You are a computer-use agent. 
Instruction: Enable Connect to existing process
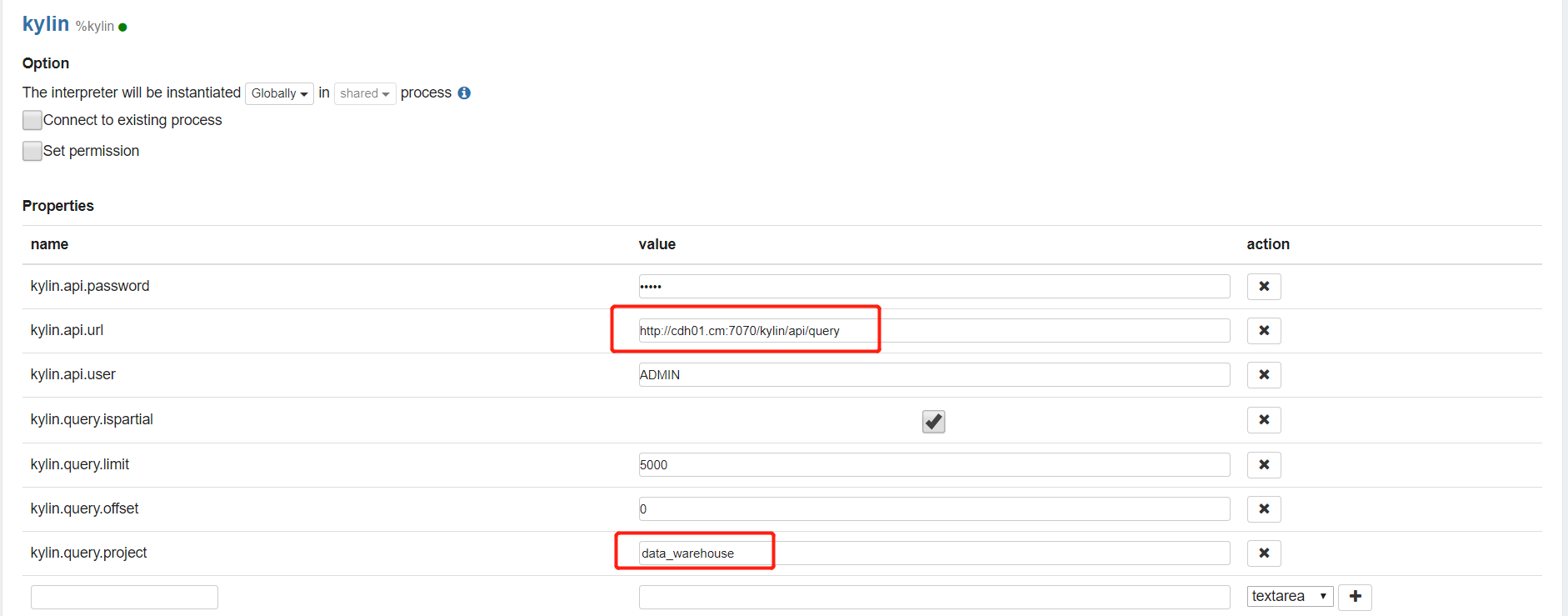(32, 121)
